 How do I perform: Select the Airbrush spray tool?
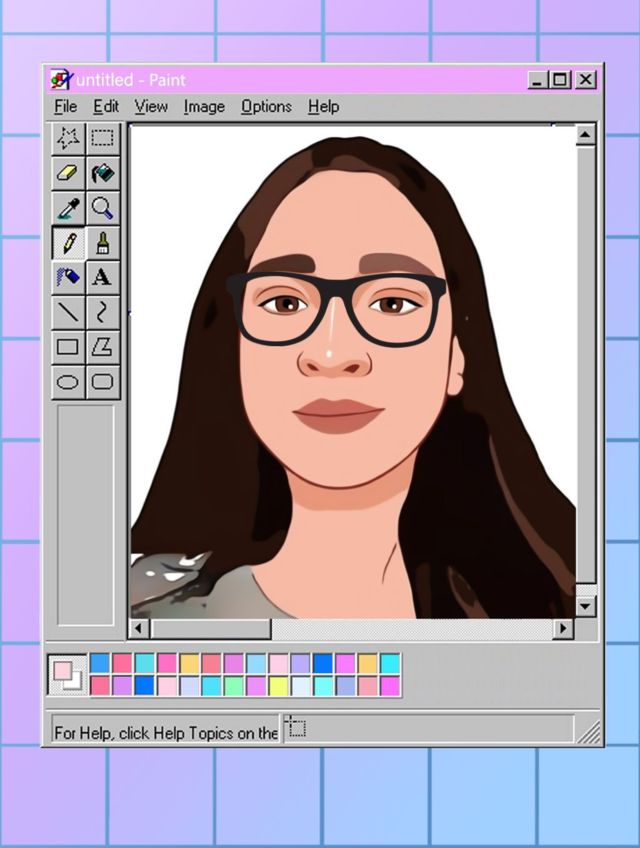point(68,277)
